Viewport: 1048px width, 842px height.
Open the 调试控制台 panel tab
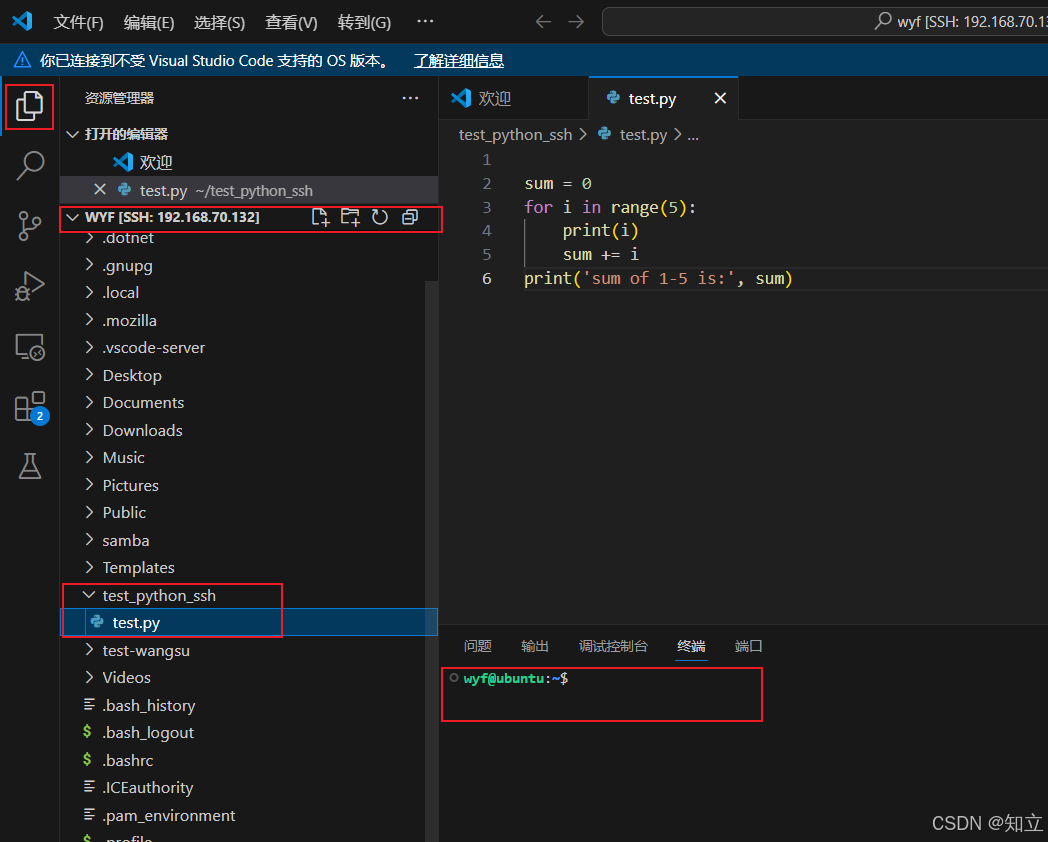pyautogui.click(x=613, y=646)
